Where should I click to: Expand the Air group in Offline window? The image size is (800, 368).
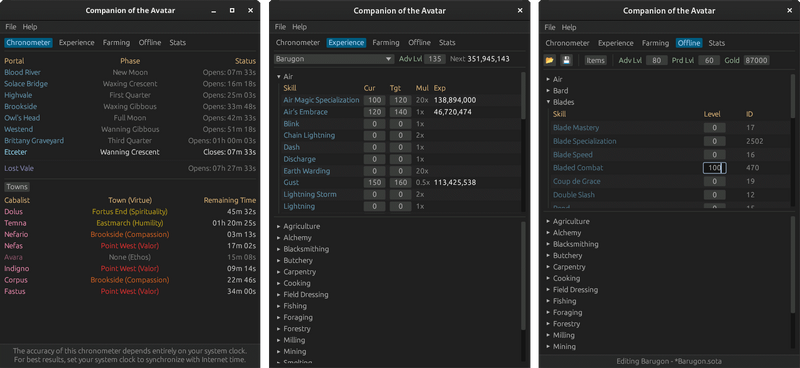[548, 79]
